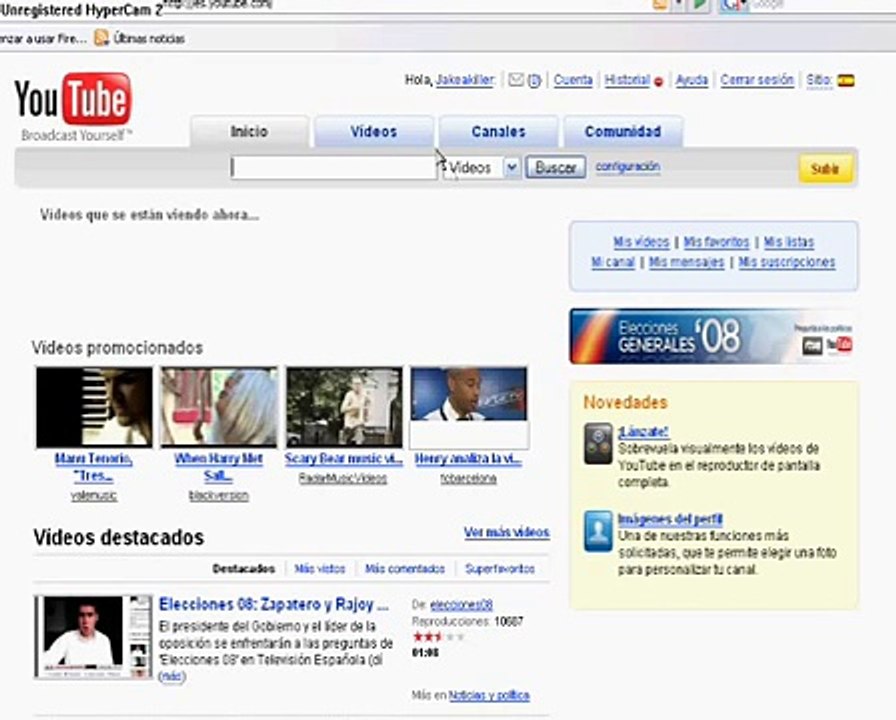Switch to the Videos tab
Image resolution: width=896 pixels, height=720 pixels.
(x=374, y=131)
